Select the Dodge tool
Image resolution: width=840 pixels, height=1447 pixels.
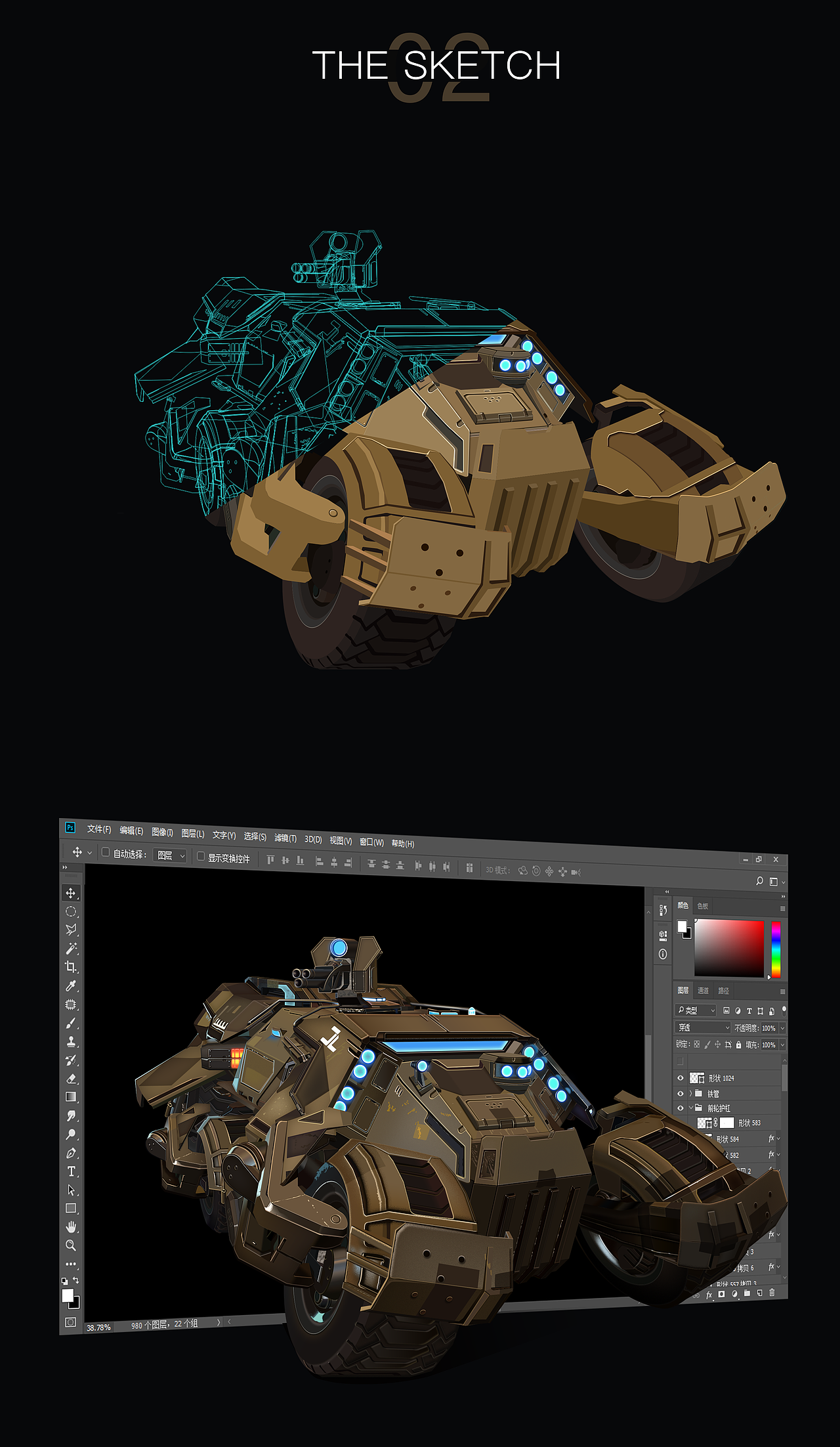tap(71, 1134)
